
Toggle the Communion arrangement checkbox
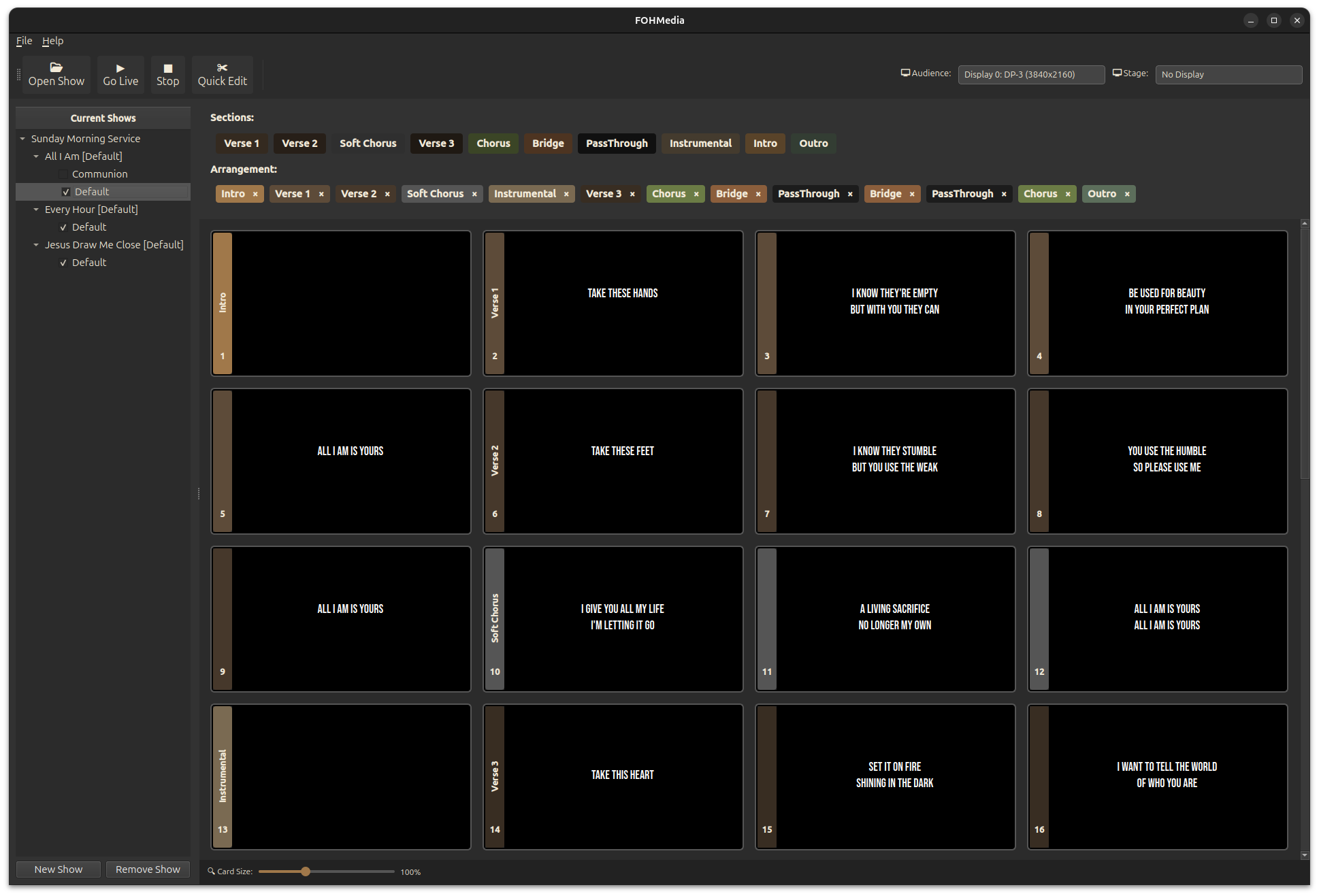63,174
